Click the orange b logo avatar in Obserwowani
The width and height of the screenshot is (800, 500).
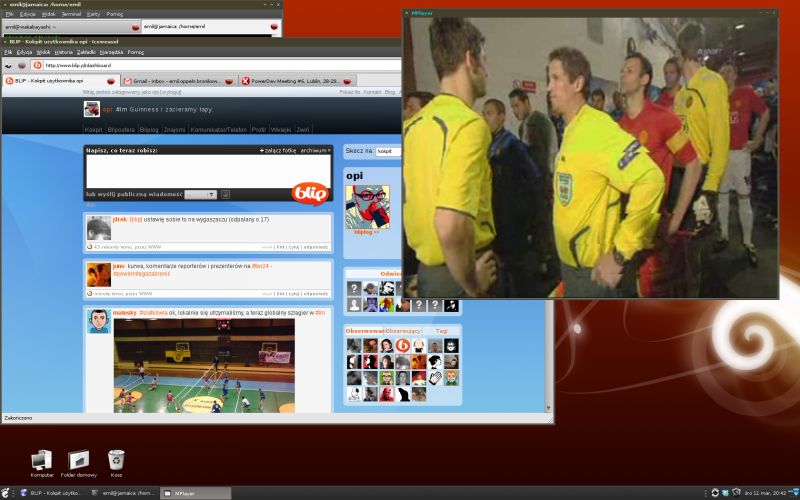coord(403,346)
